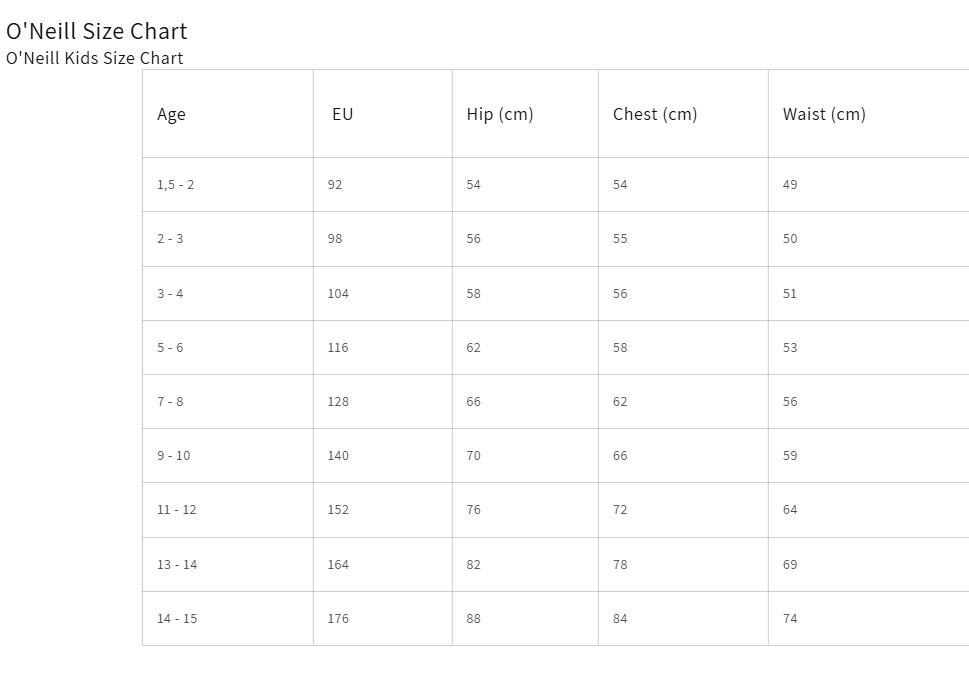Click the waist value 49 cell
This screenshot has height=686, width=969.
coord(869,185)
